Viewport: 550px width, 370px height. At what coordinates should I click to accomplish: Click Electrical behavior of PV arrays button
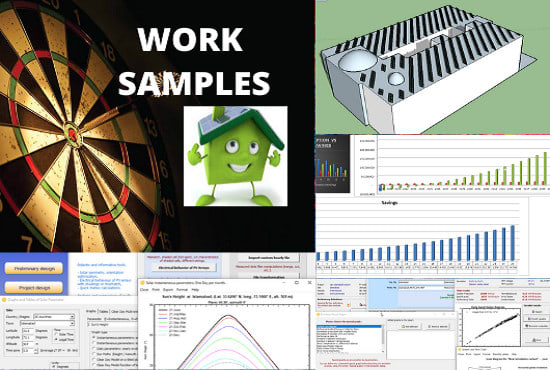click(x=184, y=268)
